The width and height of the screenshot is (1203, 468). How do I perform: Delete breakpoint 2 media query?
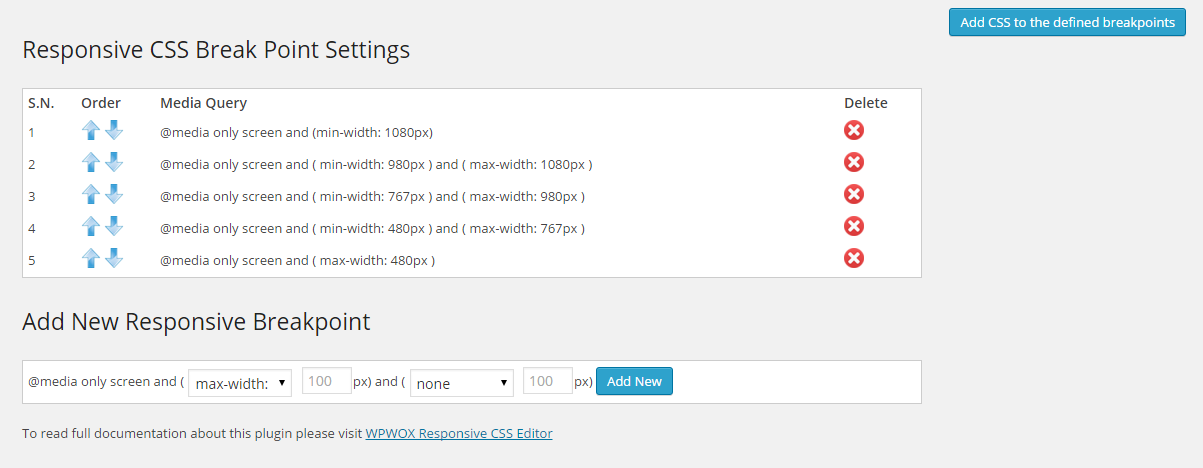pos(854,162)
